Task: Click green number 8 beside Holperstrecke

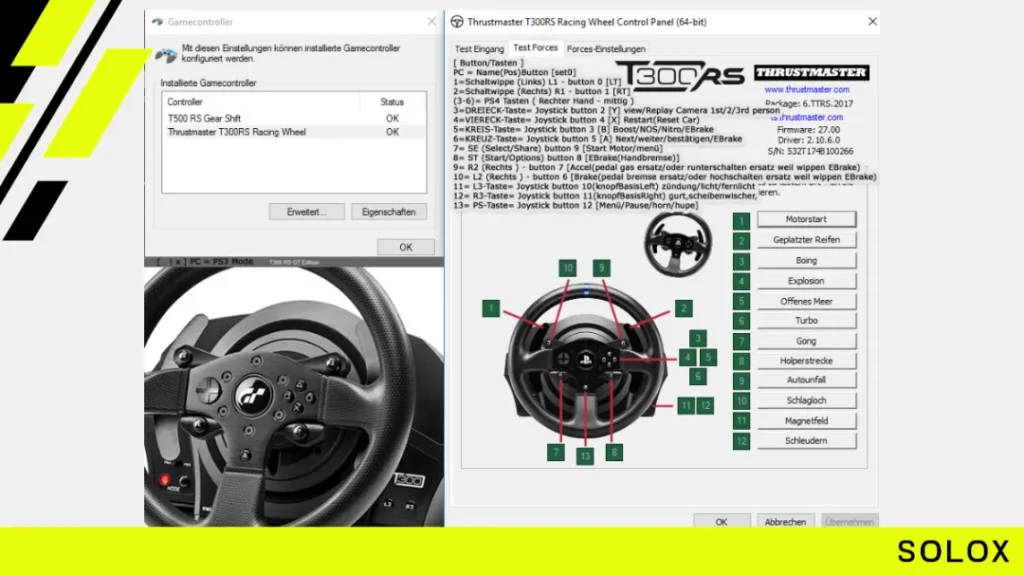Action: [741, 361]
